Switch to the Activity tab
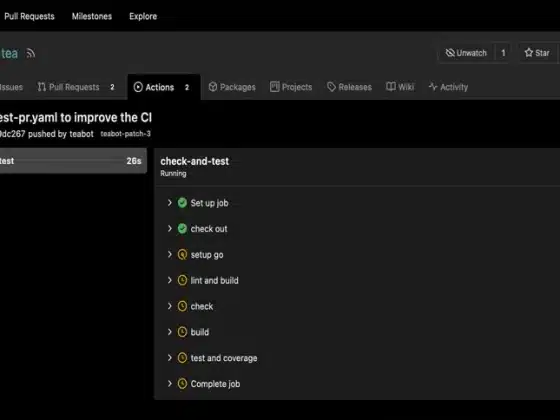The height and width of the screenshot is (420, 560). 448,87
